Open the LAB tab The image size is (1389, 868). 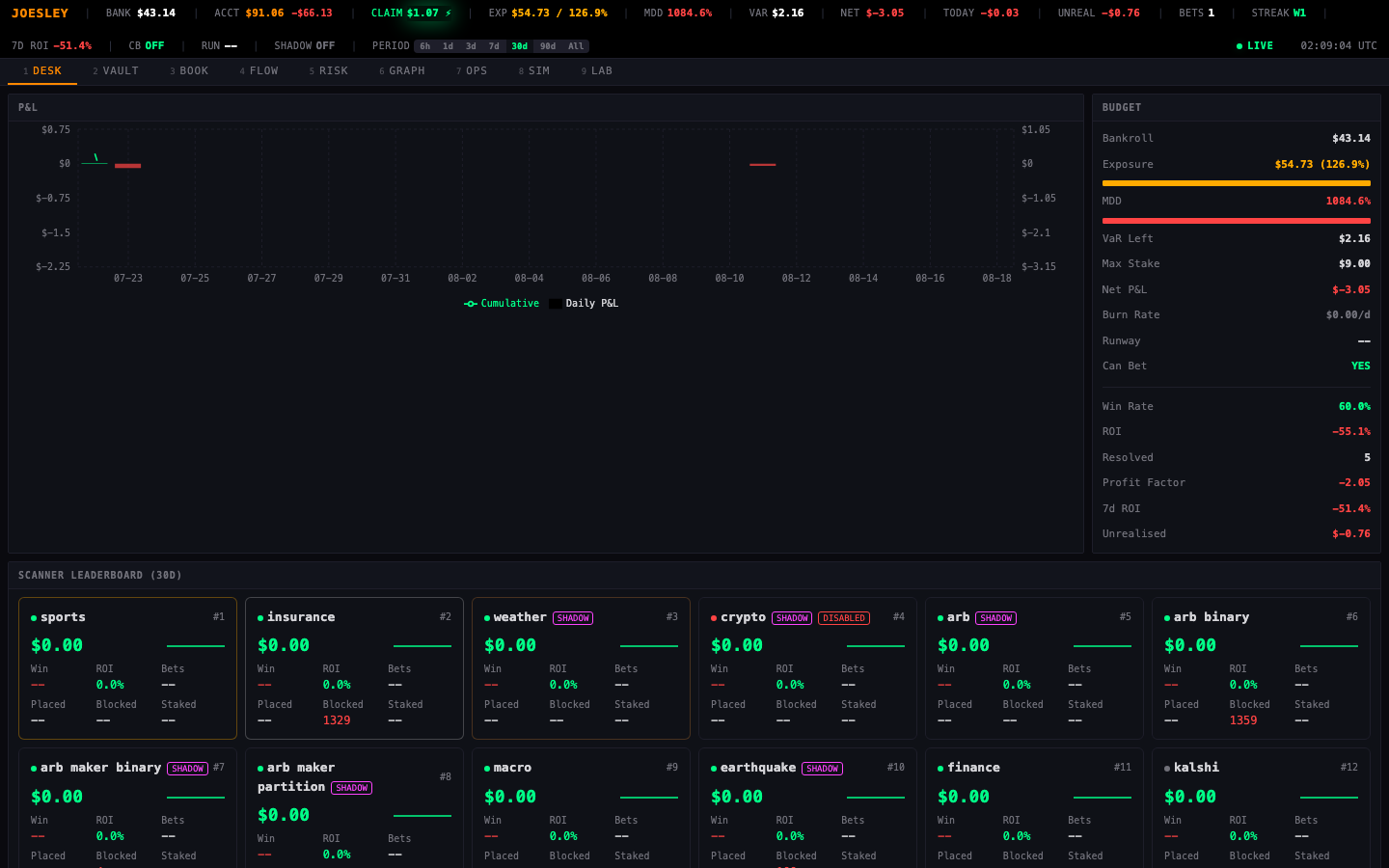(596, 71)
